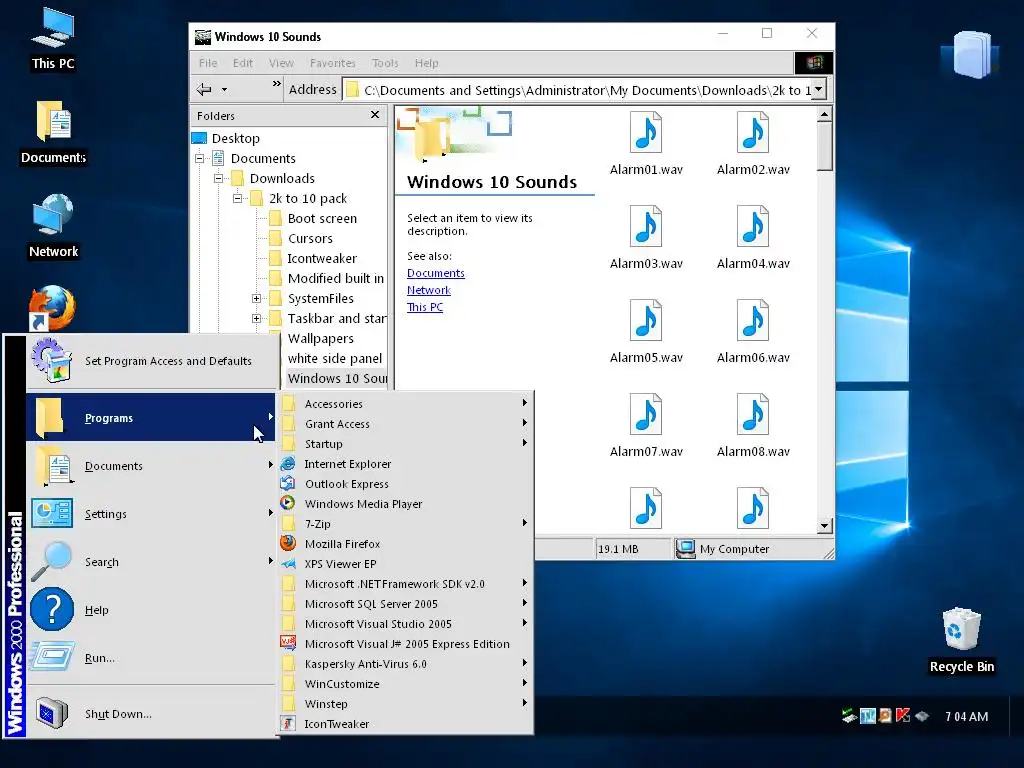Viewport: 1024px width, 768px height.
Task: Click the Documents link under See also
Action: (x=436, y=273)
